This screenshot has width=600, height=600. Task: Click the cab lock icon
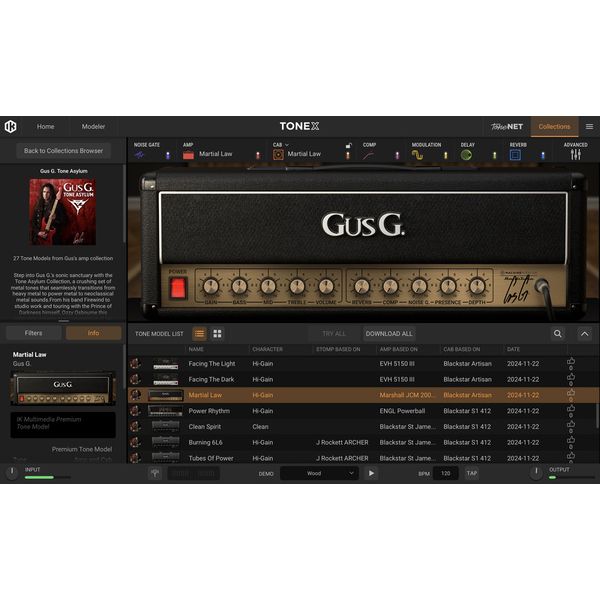[348, 145]
